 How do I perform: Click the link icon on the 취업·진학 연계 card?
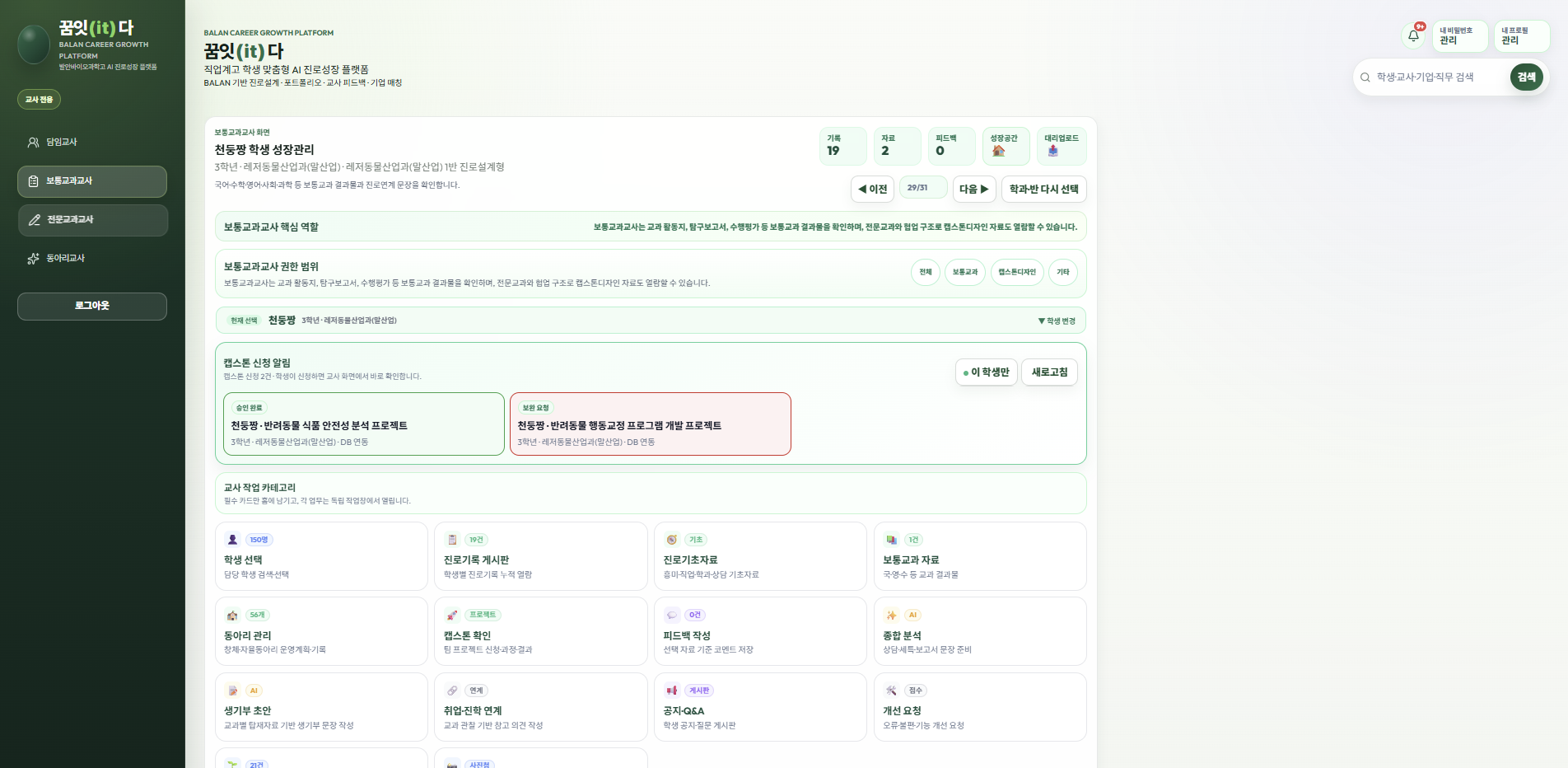click(x=452, y=691)
